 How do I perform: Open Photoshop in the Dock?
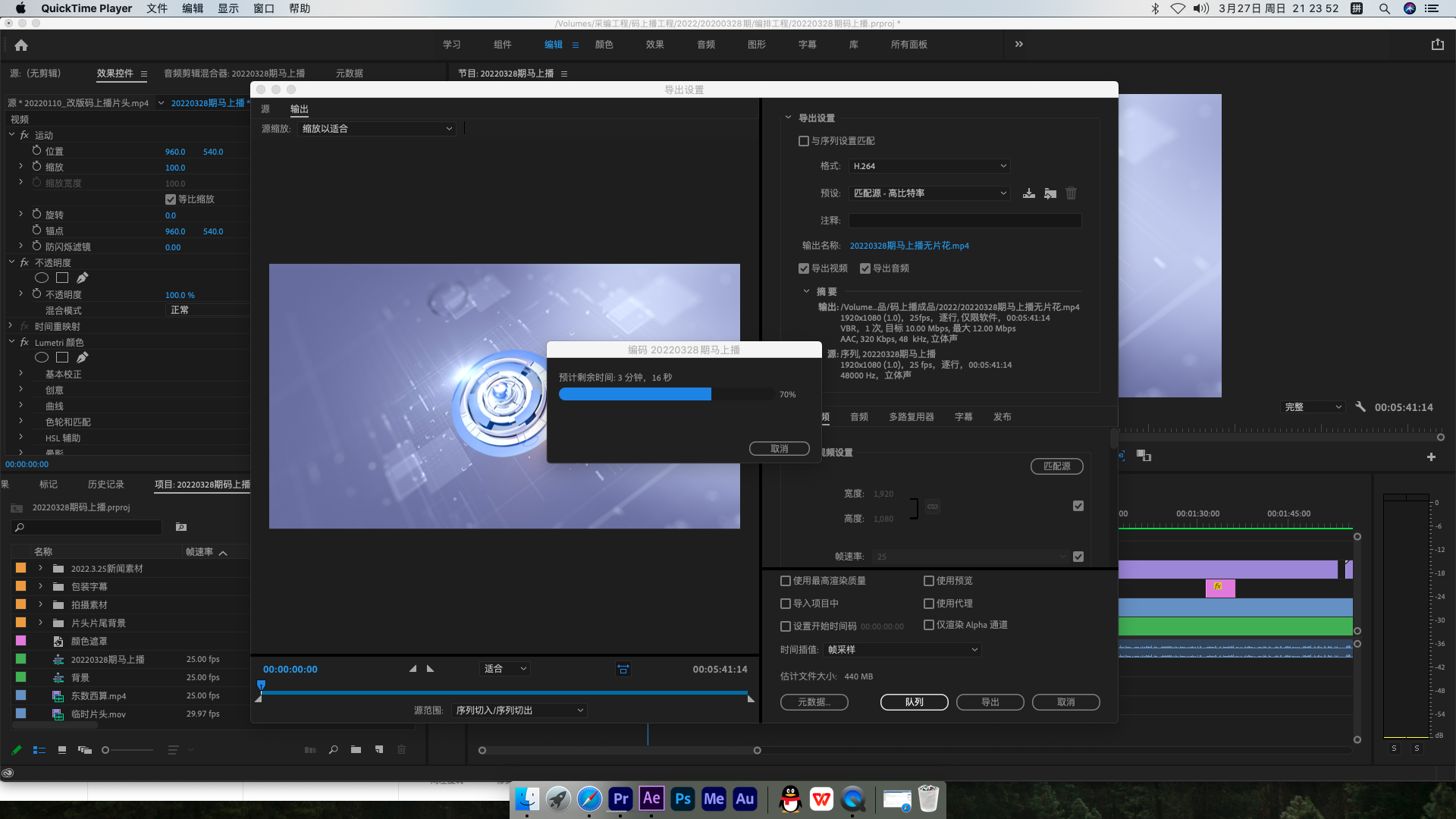(x=682, y=799)
